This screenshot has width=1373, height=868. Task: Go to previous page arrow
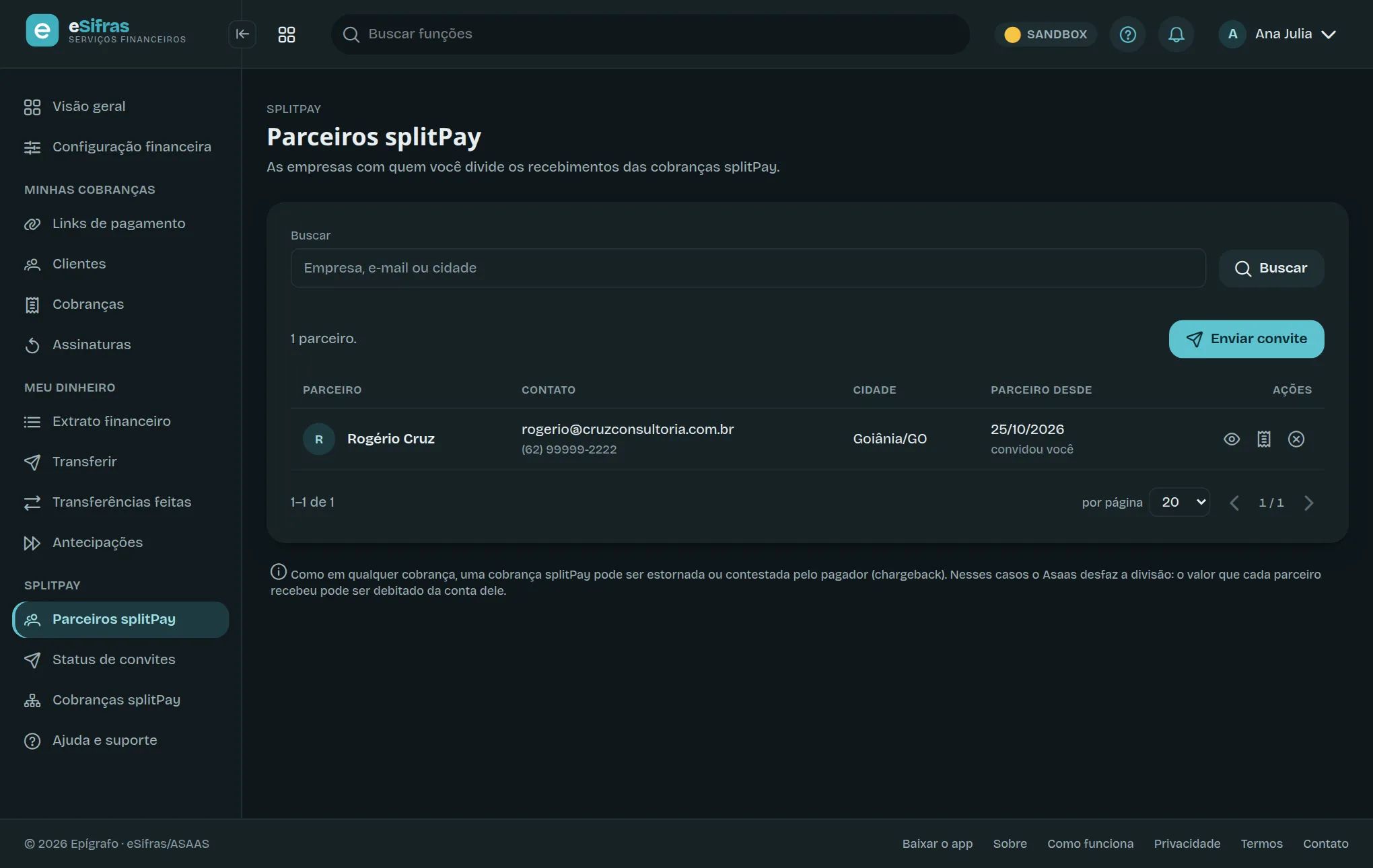click(1234, 503)
